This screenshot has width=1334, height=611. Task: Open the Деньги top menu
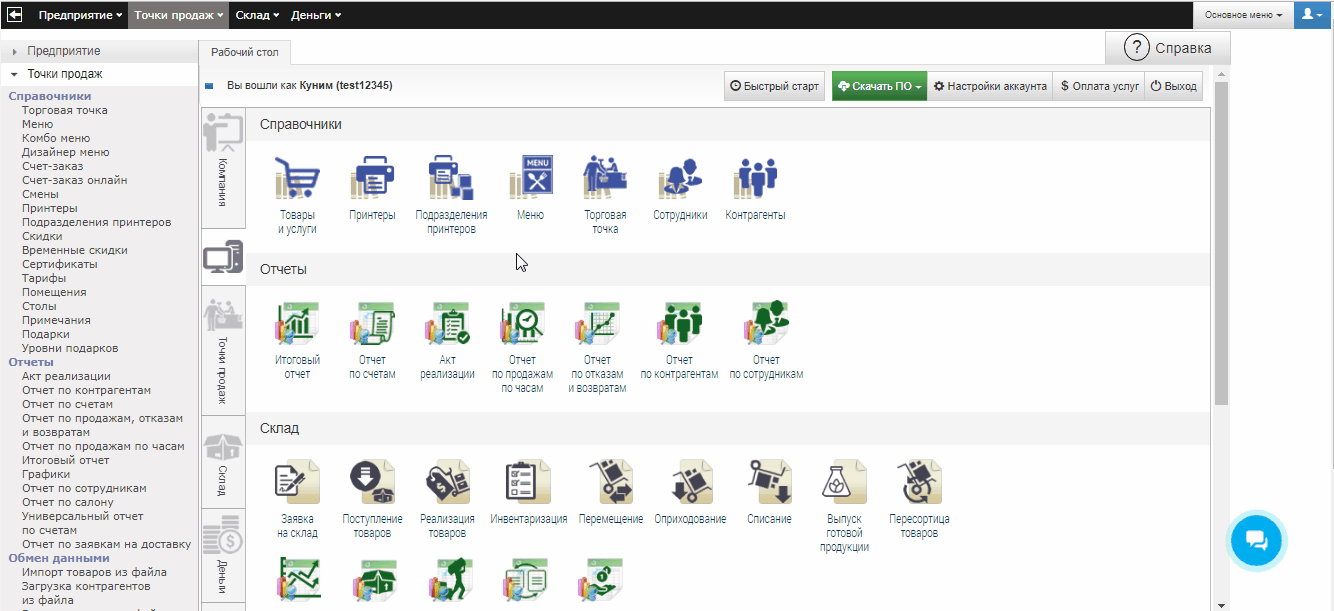point(315,15)
